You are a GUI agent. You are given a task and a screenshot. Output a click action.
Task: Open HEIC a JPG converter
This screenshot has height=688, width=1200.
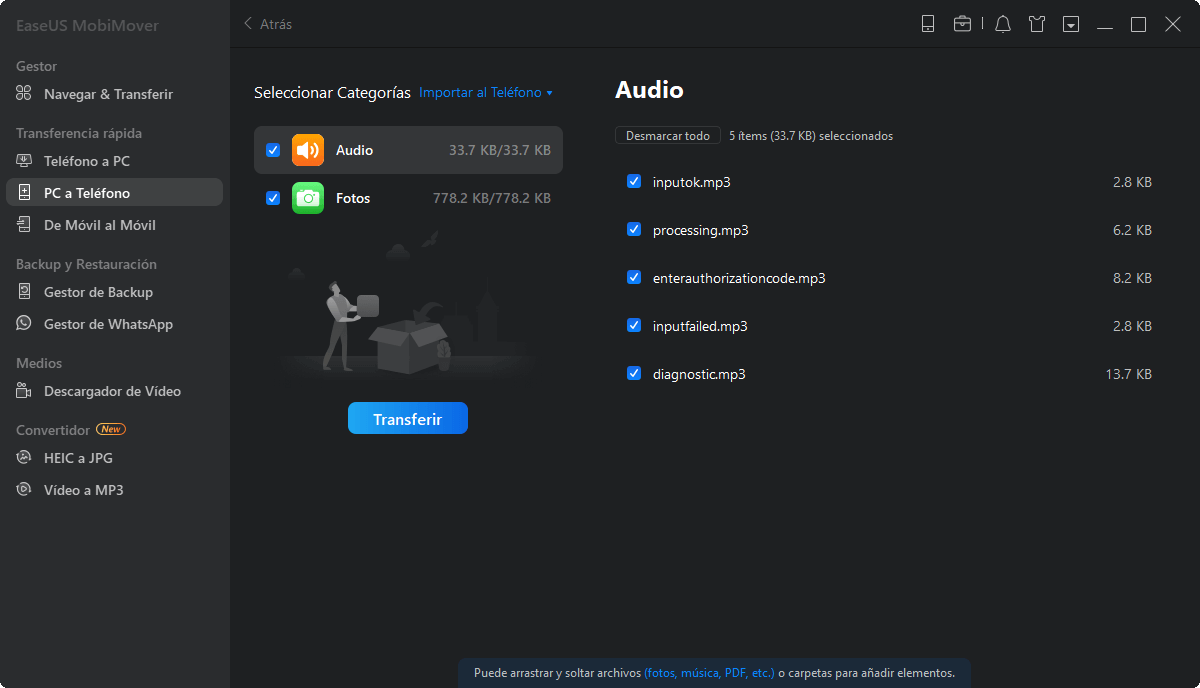[x=78, y=458]
